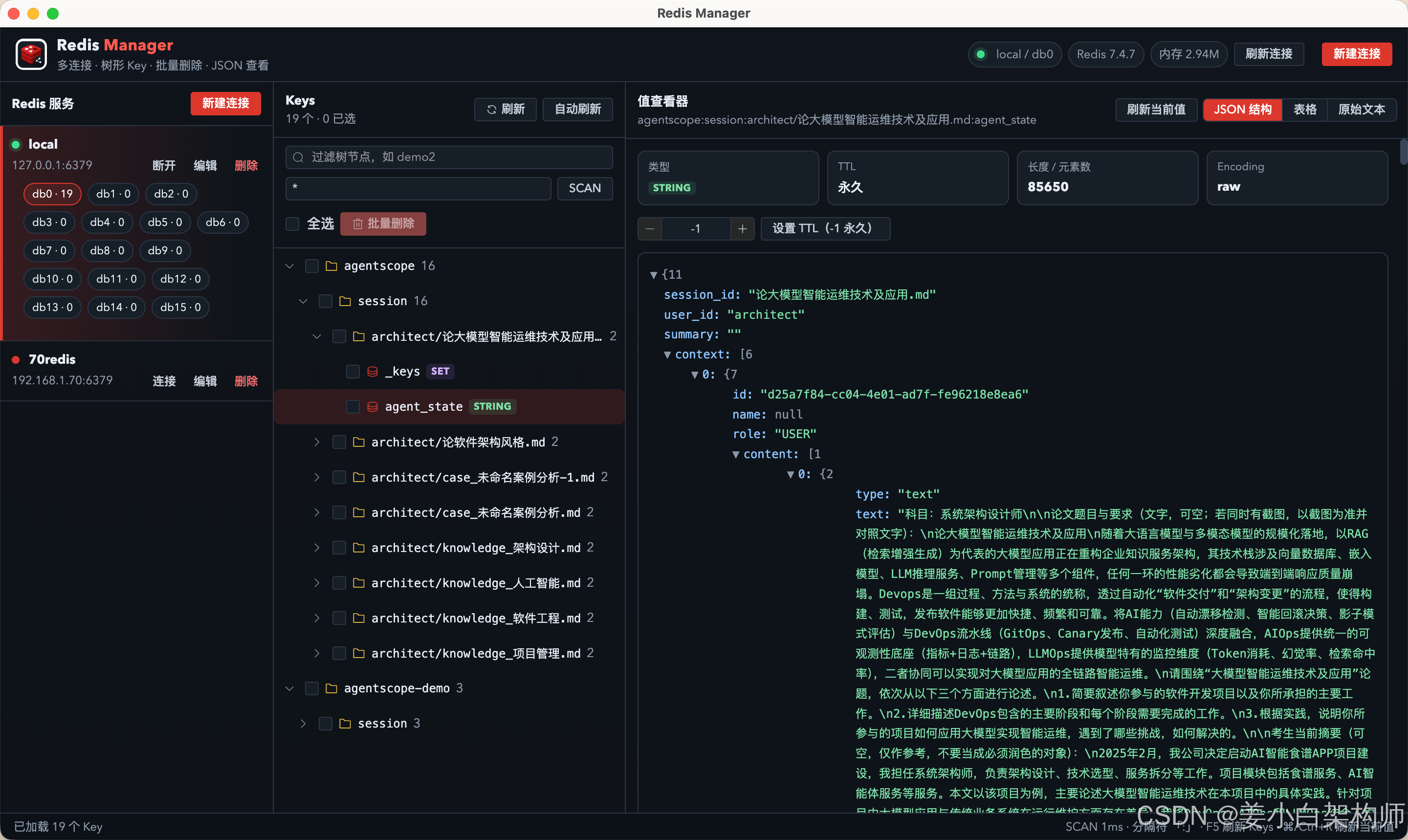Click 新建连接 in Redis 服务 panel
The width and height of the screenshot is (1408, 840).
(x=226, y=104)
